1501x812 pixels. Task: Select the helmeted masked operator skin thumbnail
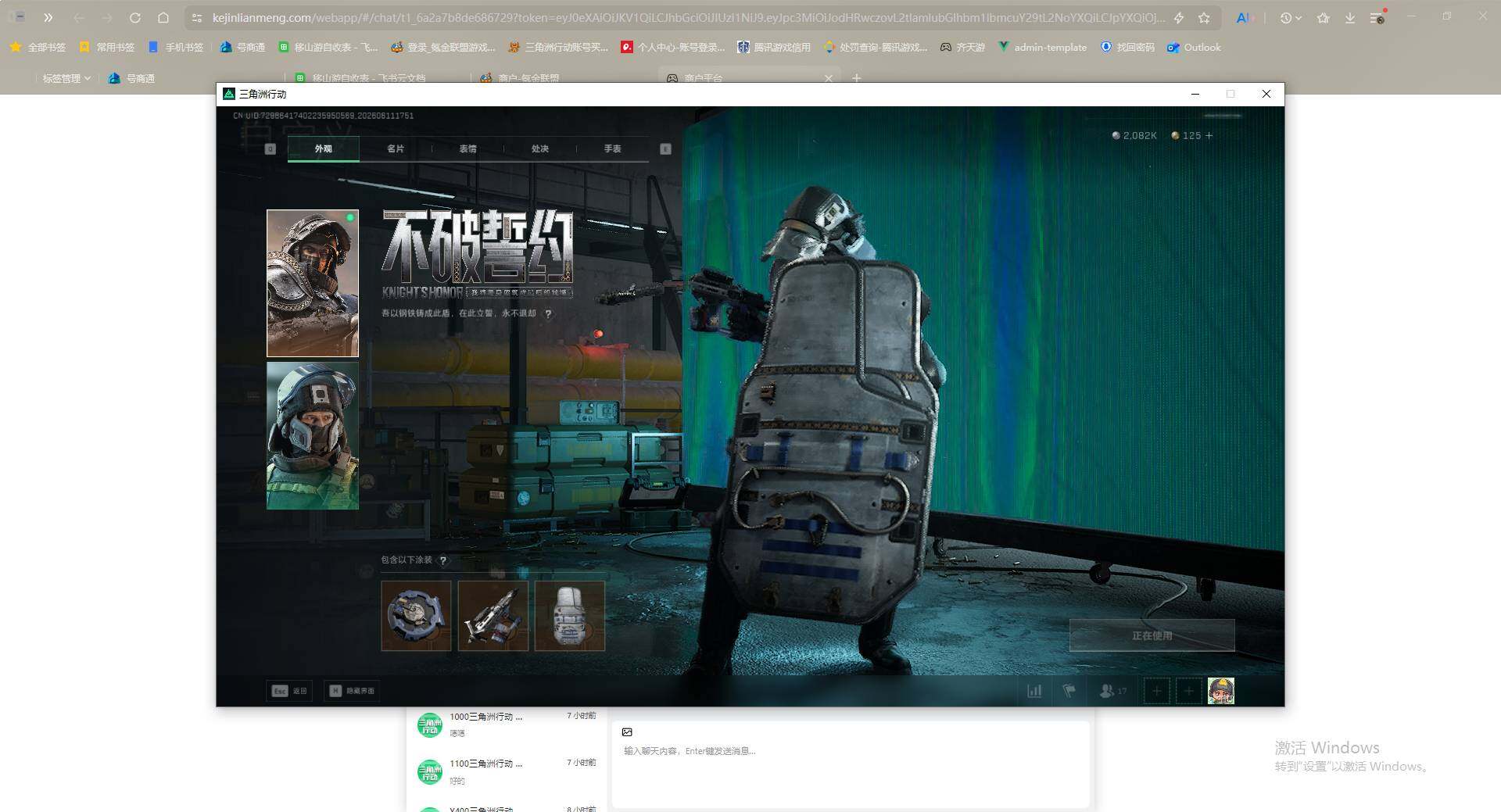pyautogui.click(x=313, y=435)
